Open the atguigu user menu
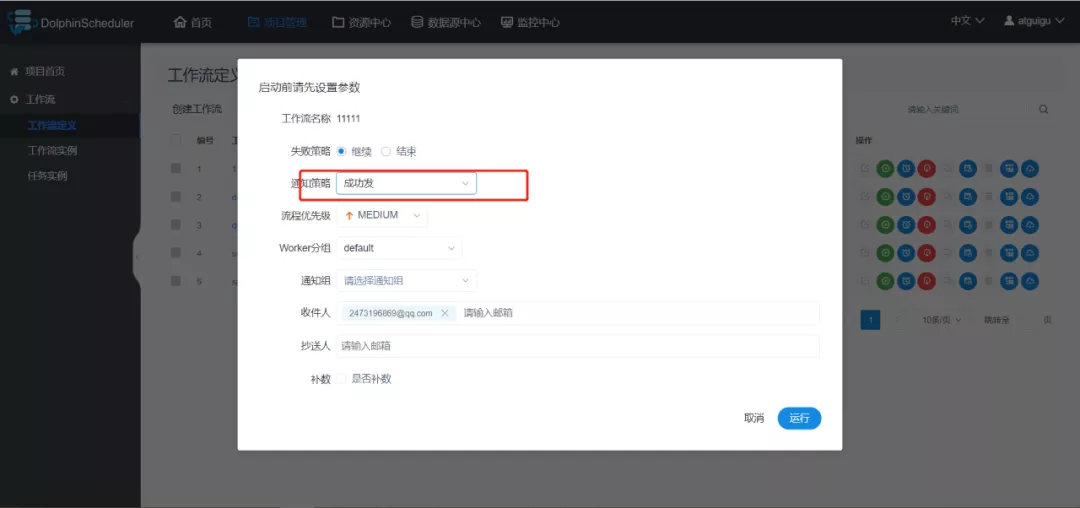The image size is (1080, 508). click(1035, 21)
